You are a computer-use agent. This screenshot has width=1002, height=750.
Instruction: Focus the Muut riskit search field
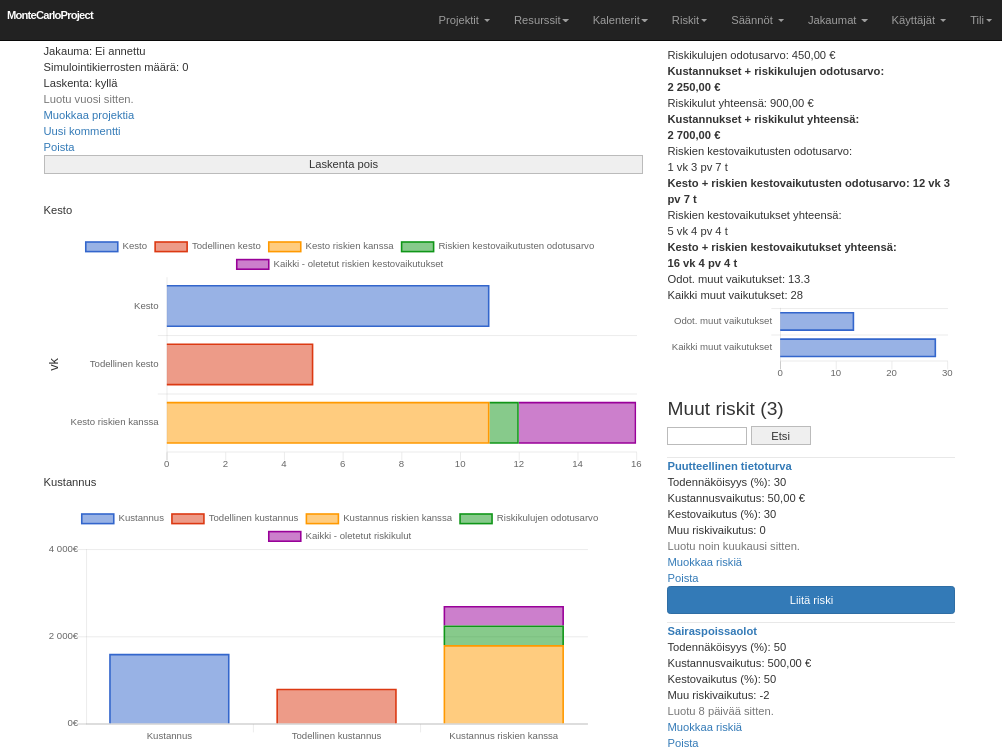(707, 436)
